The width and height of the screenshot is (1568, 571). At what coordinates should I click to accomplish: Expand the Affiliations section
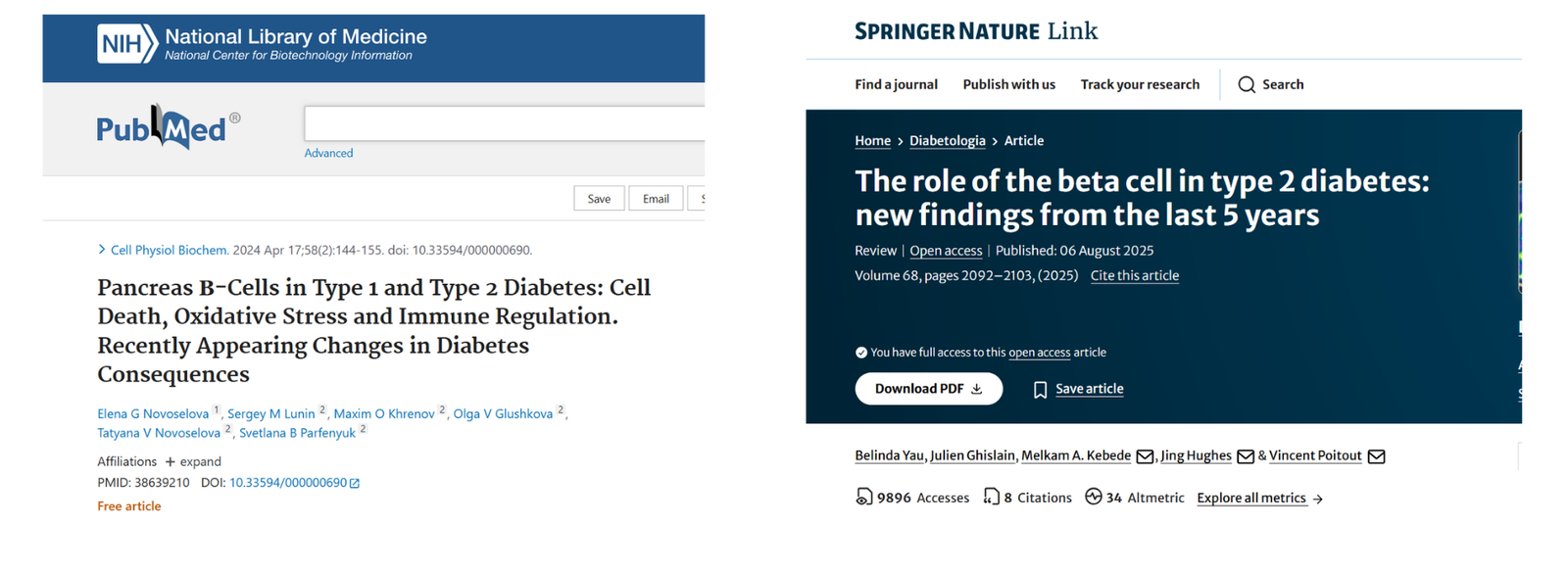[192, 461]
